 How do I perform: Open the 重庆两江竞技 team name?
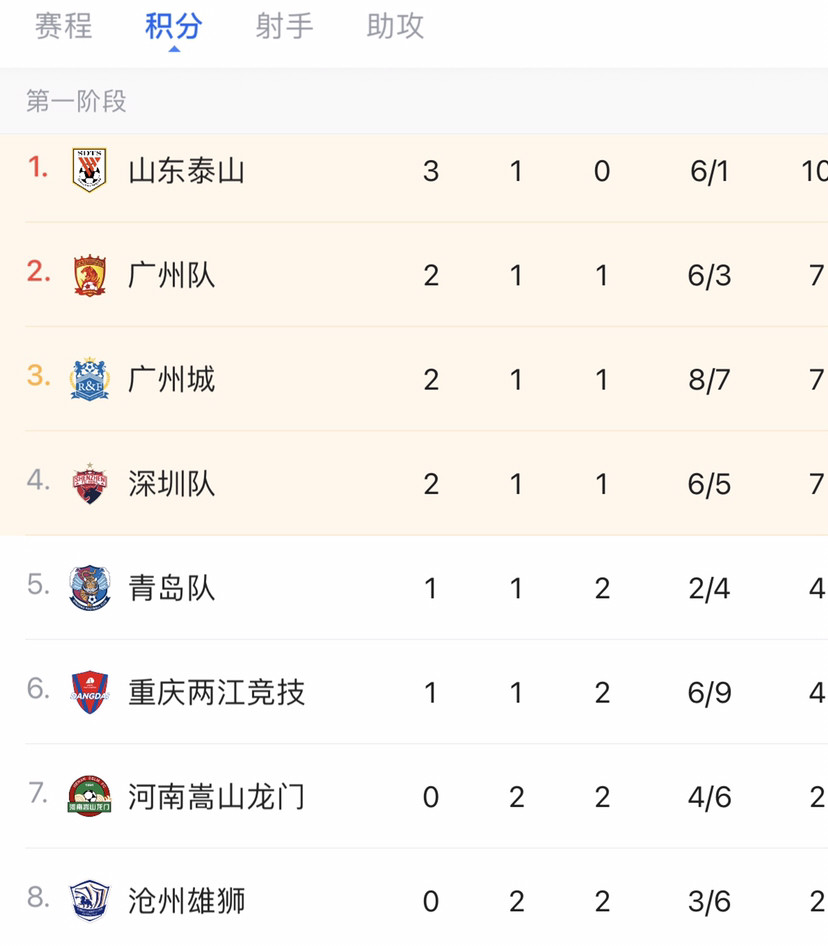216,692
